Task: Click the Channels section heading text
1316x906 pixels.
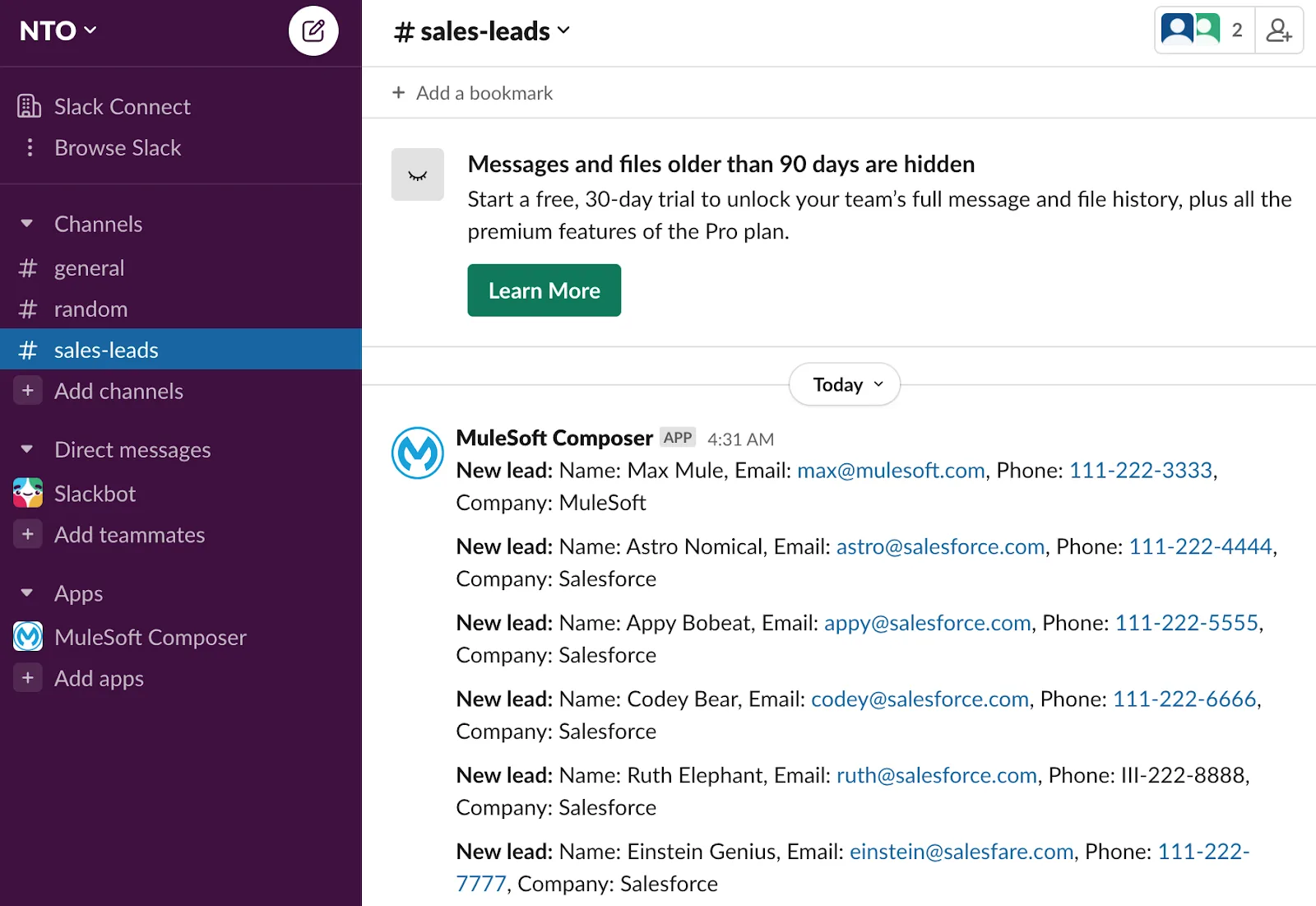Action: (98, 224)
